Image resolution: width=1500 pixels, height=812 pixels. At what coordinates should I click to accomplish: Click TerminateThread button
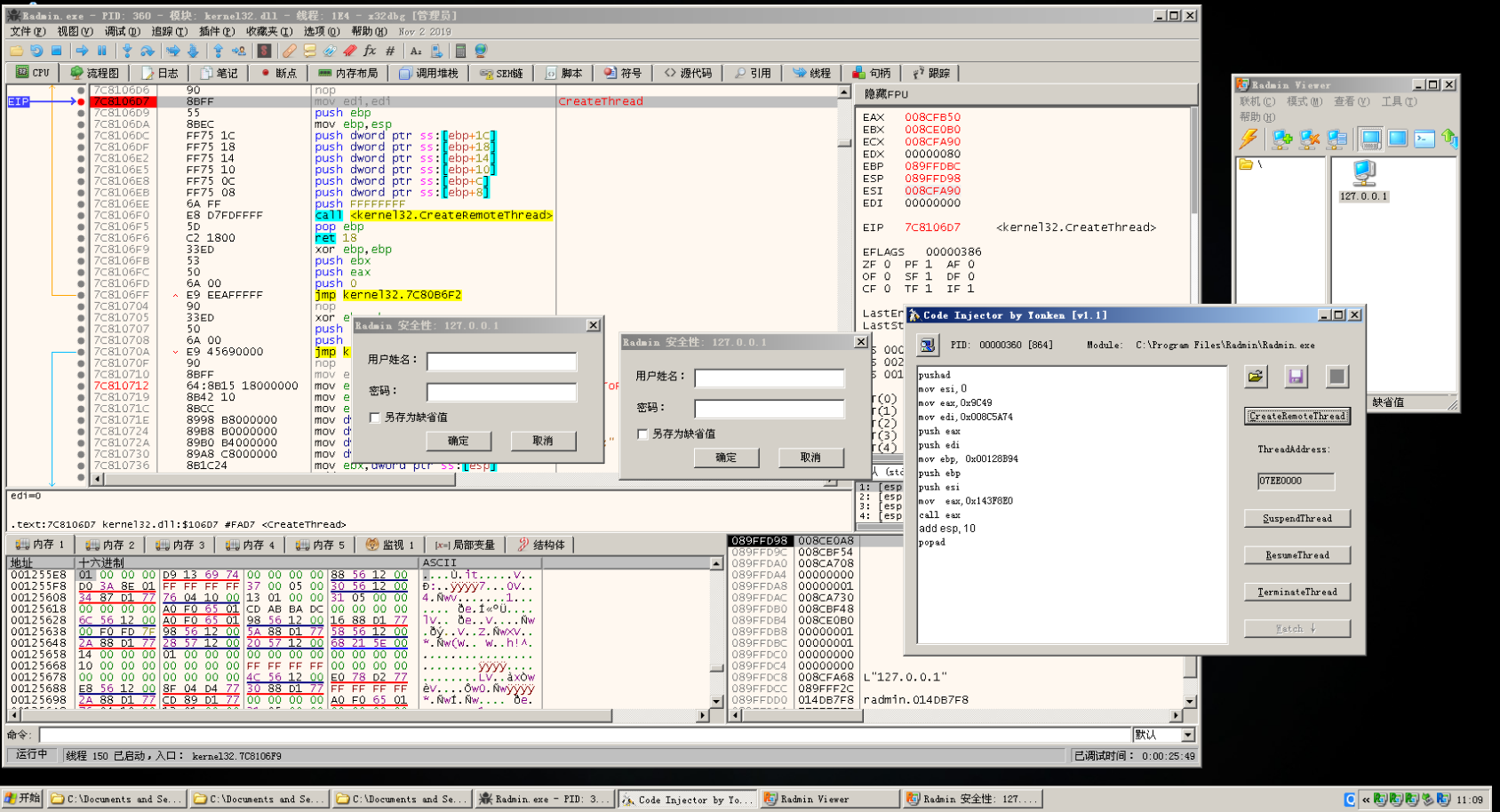1297,592
